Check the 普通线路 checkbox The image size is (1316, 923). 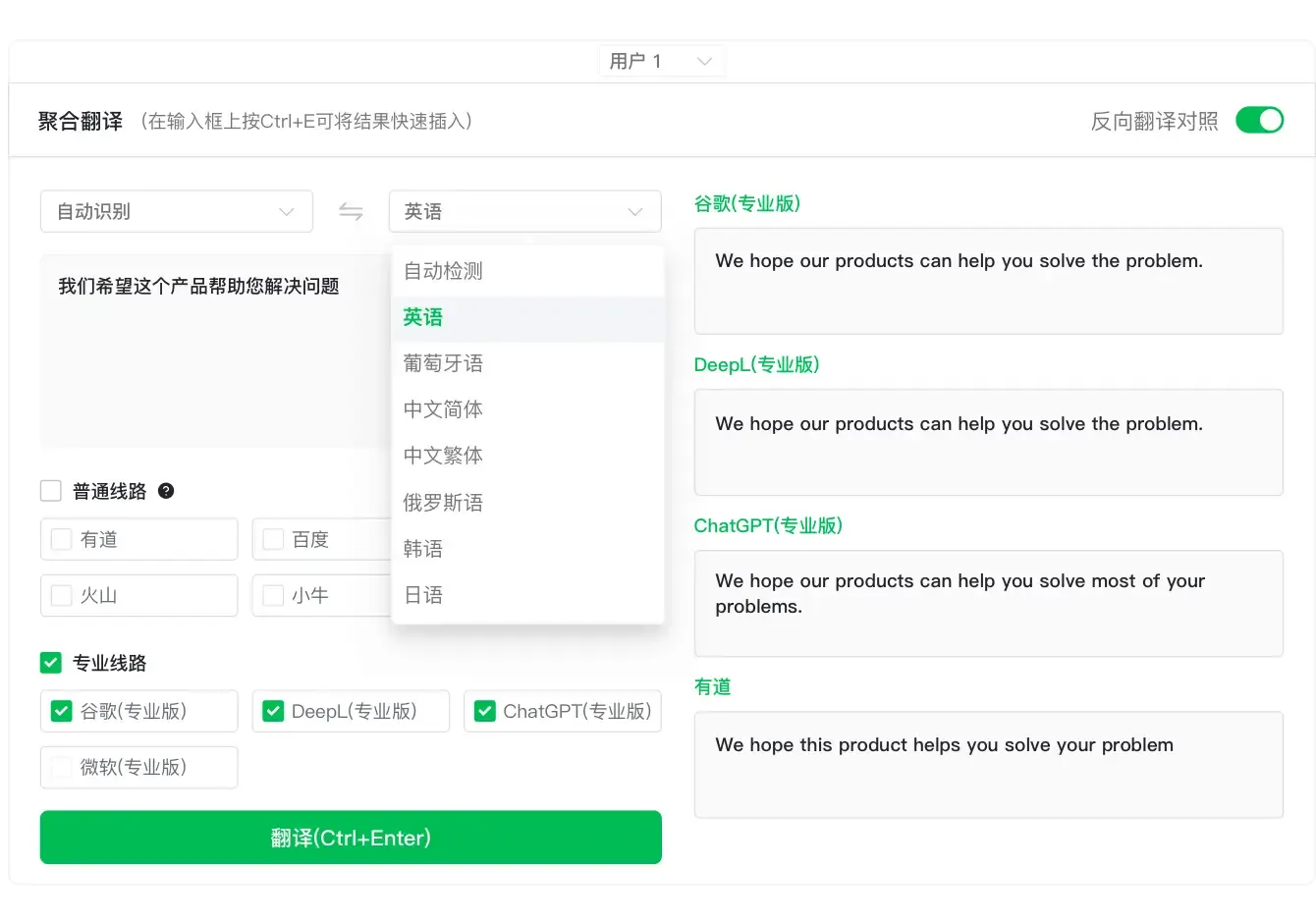coord(51,491)
